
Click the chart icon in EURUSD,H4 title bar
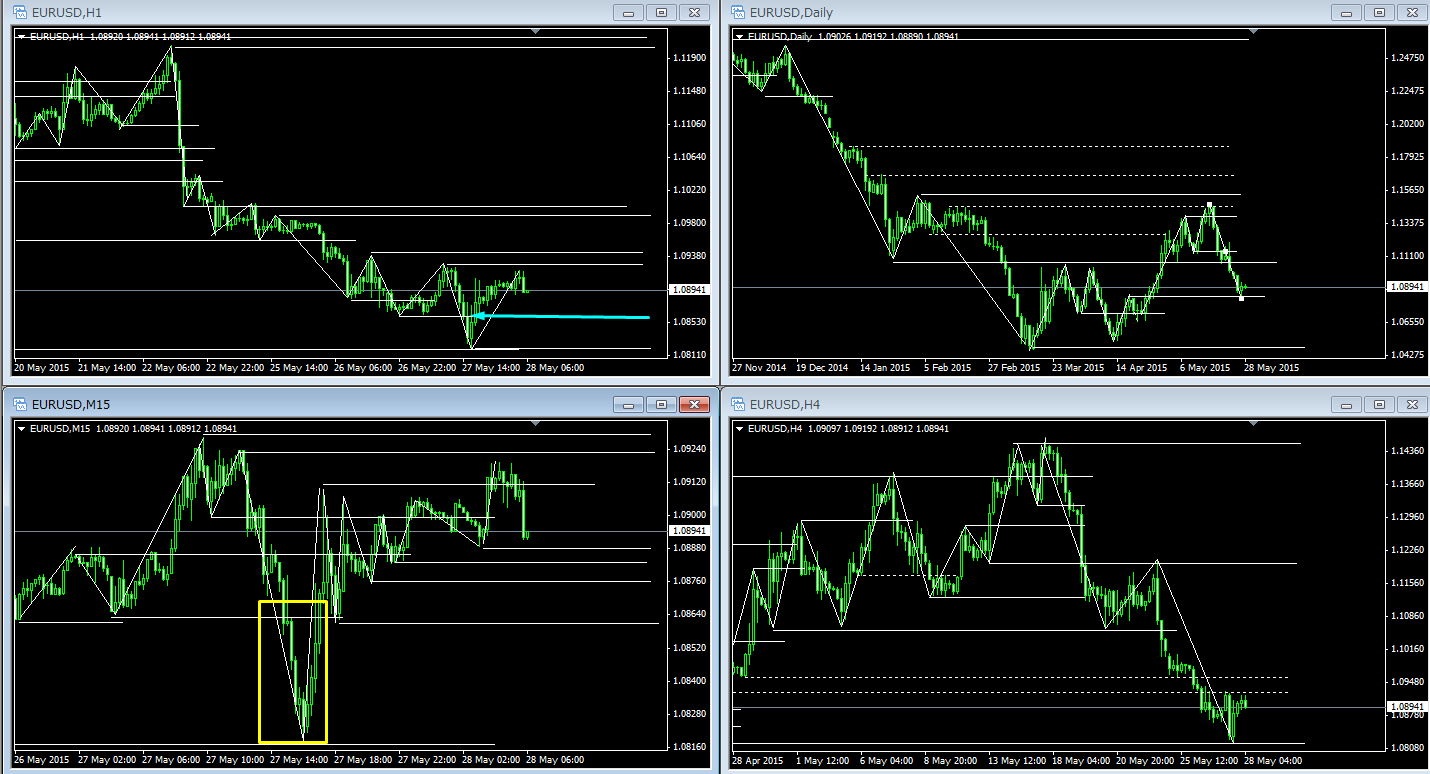tap(738, 404)
